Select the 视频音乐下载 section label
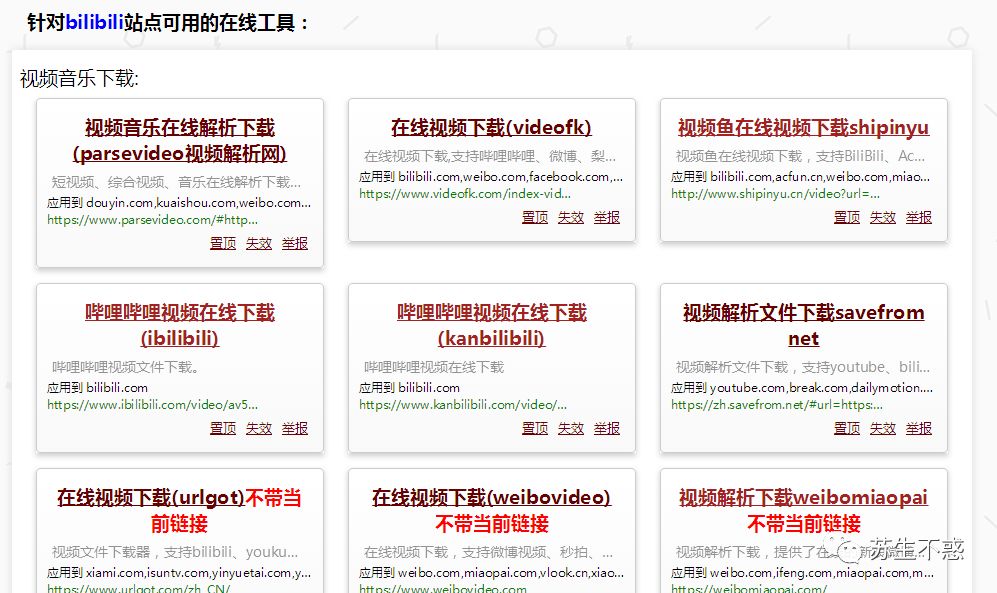 click(79, 79)
